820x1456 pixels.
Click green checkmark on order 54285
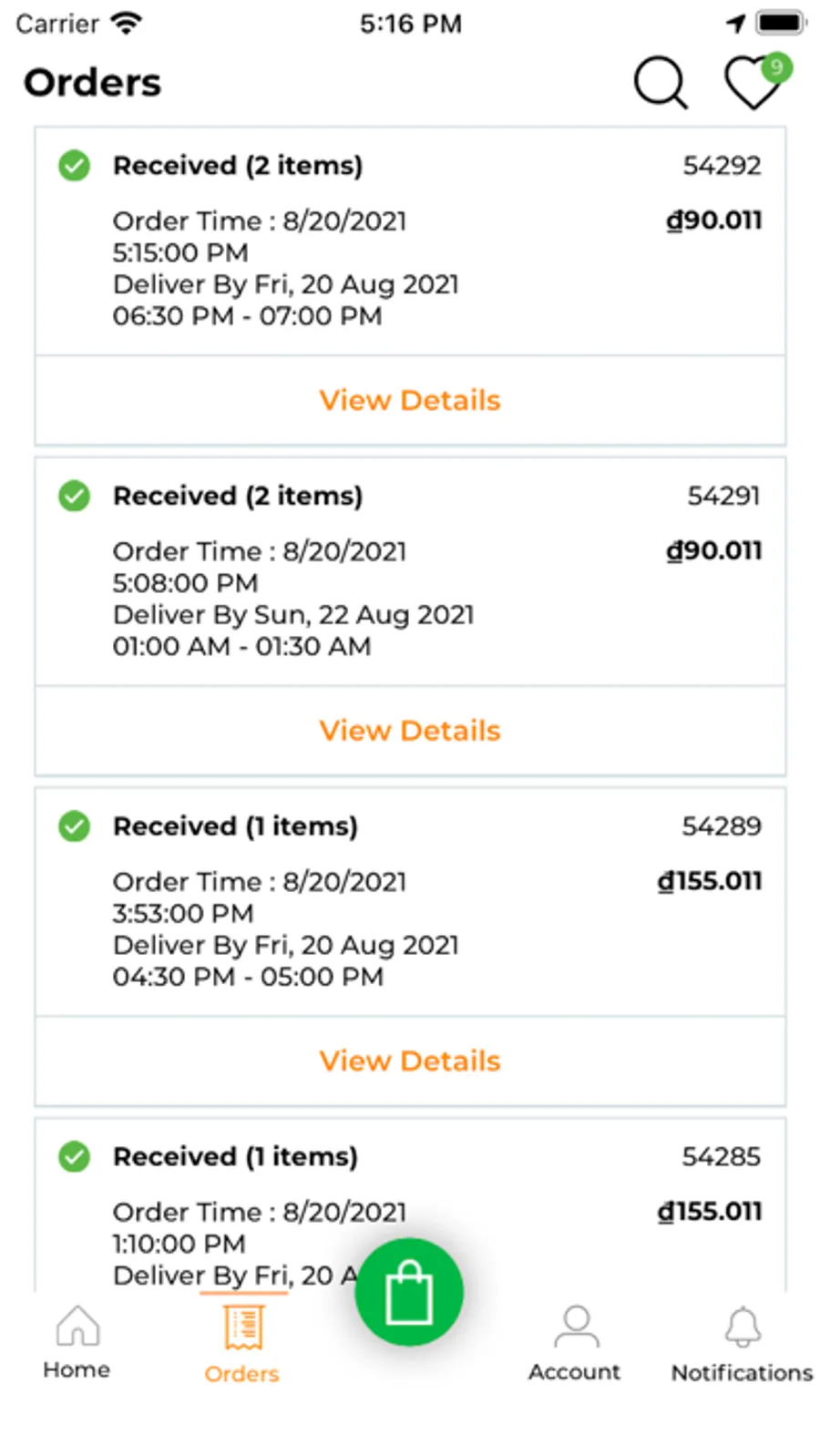click(x=75, y=1156)
